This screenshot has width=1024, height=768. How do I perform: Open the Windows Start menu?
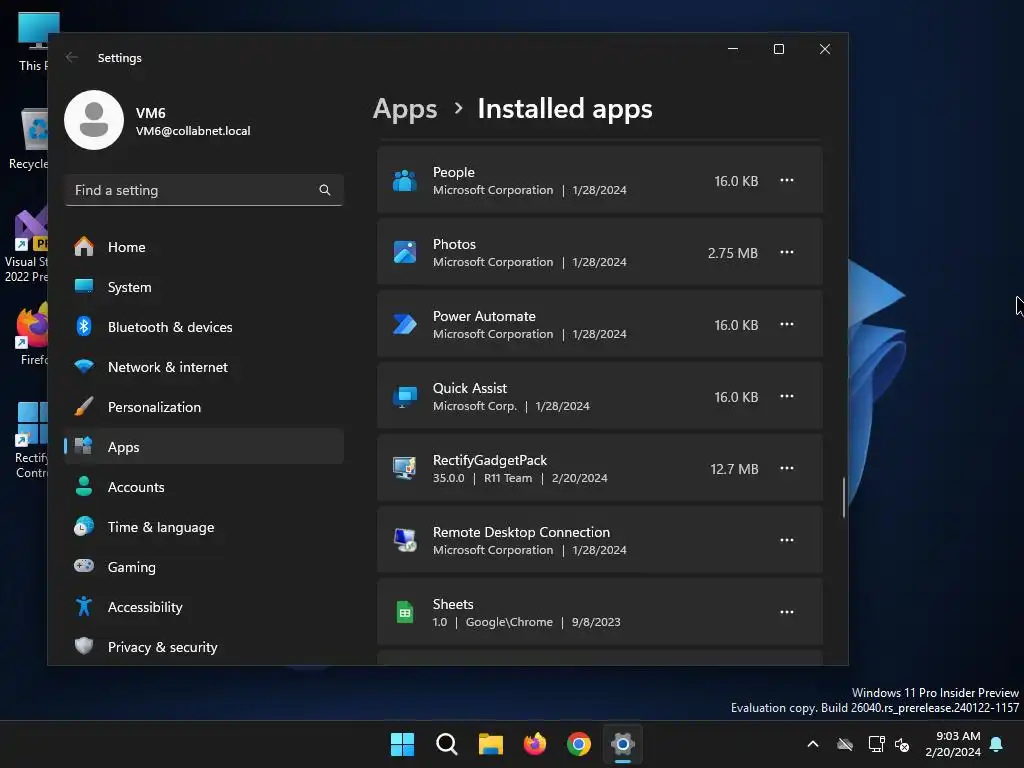pos(402,744)
